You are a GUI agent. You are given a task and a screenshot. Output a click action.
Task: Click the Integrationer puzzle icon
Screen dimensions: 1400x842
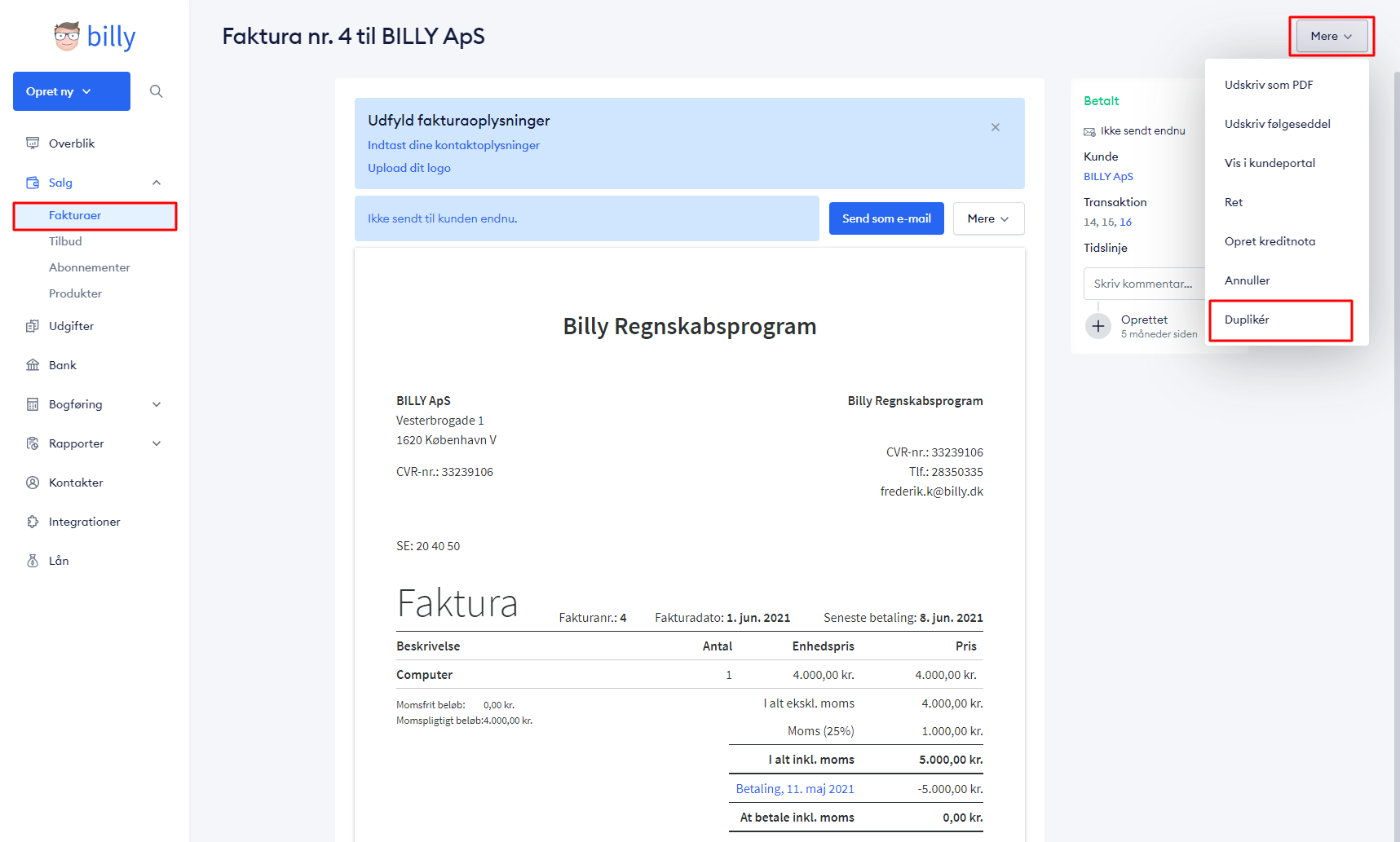[x=33, y=522]
